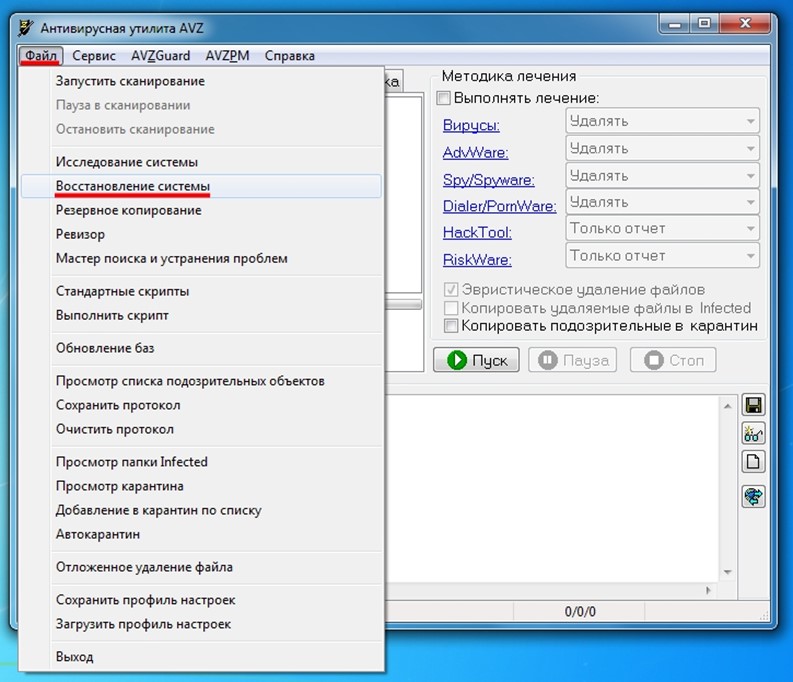Toggle Копировать удаляемые файлы в Infected checkbox

coord(451,308)
